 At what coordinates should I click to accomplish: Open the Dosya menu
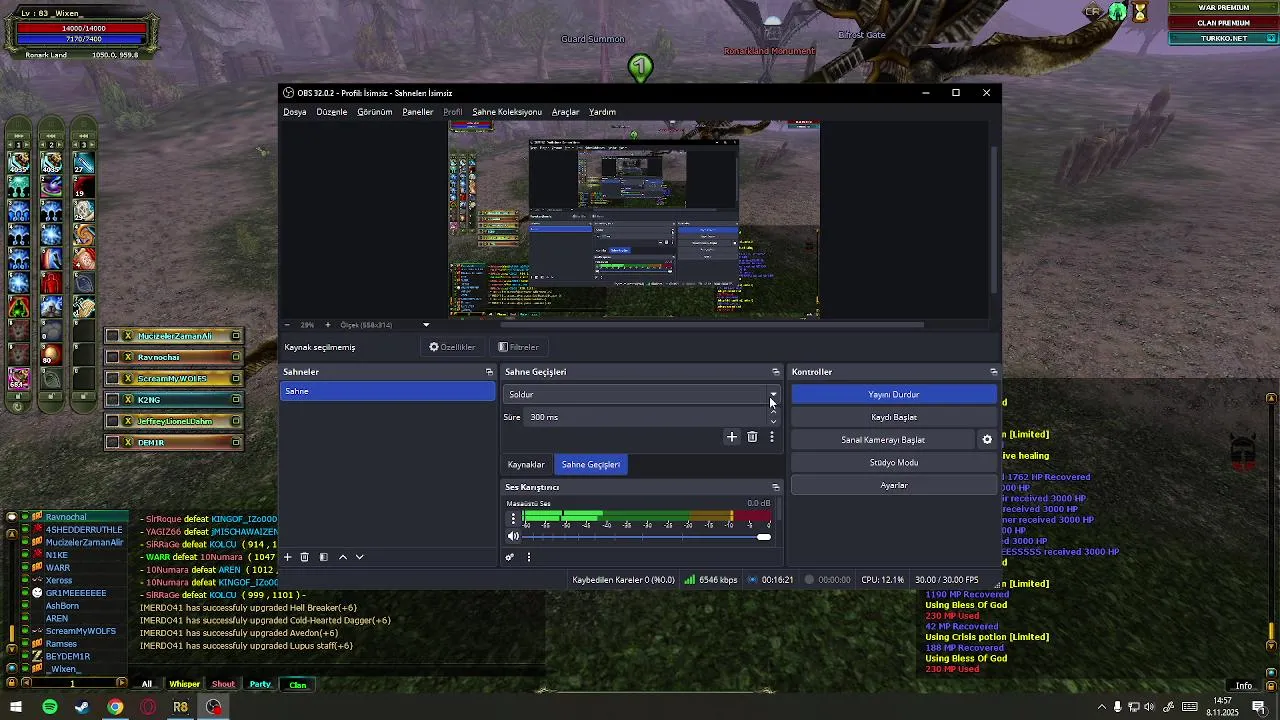[295, 112]
